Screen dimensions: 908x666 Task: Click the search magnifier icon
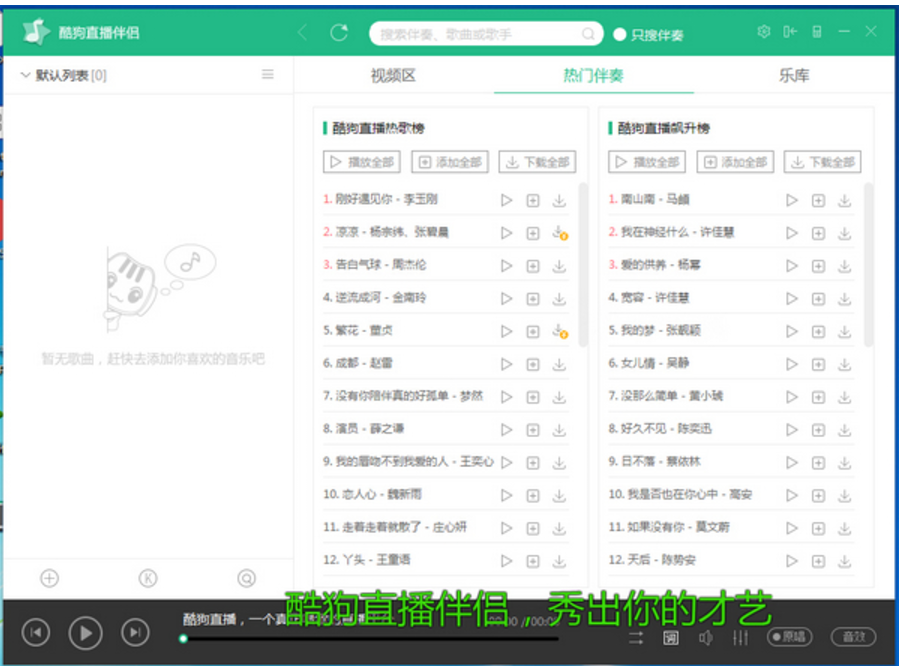point(588,34)
